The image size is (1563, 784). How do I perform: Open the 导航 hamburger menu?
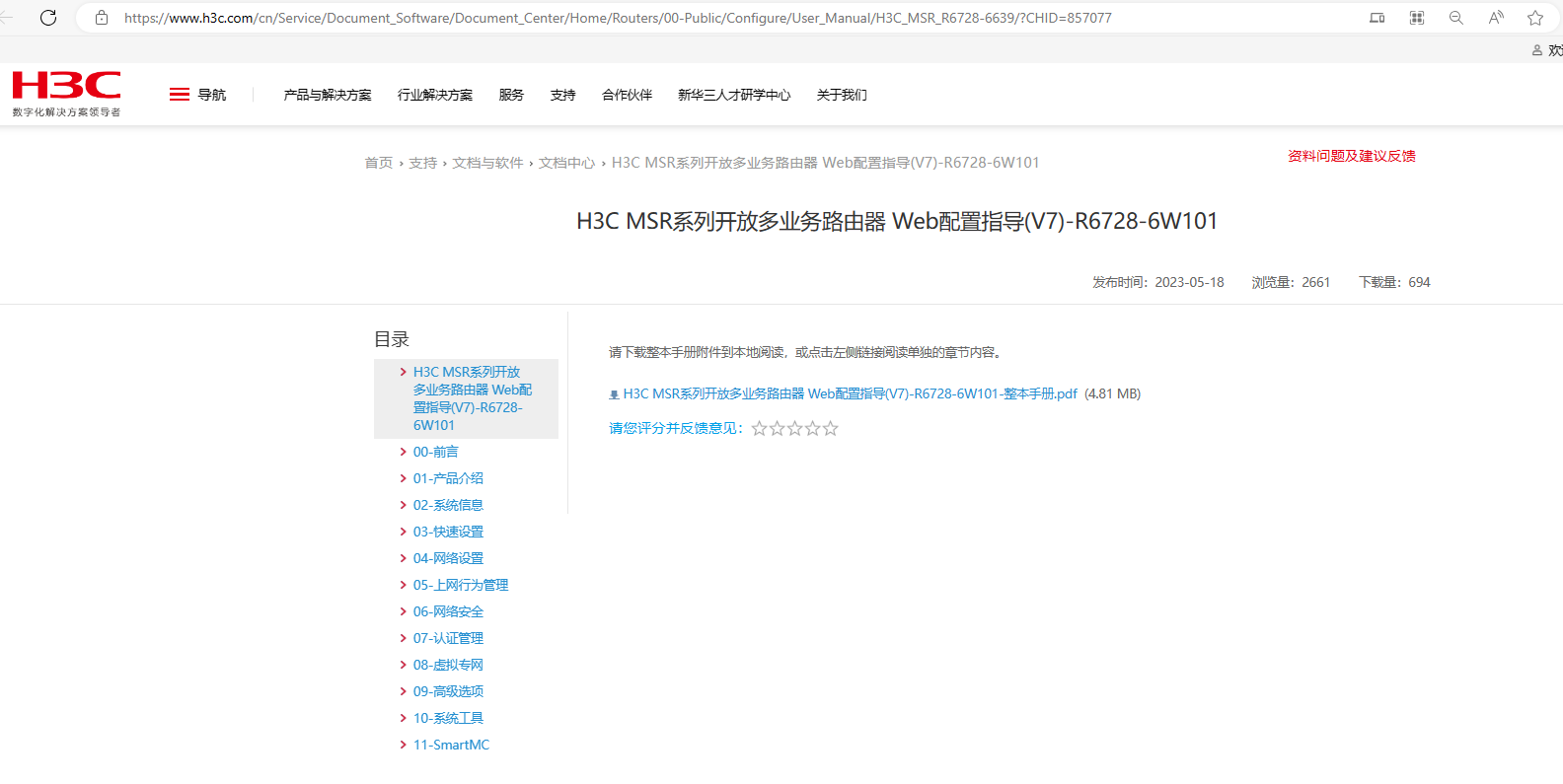pos(197,95)
